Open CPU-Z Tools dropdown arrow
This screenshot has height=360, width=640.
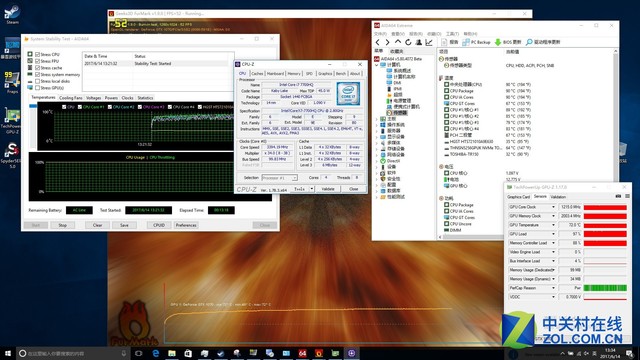click(x=312, y=189)
